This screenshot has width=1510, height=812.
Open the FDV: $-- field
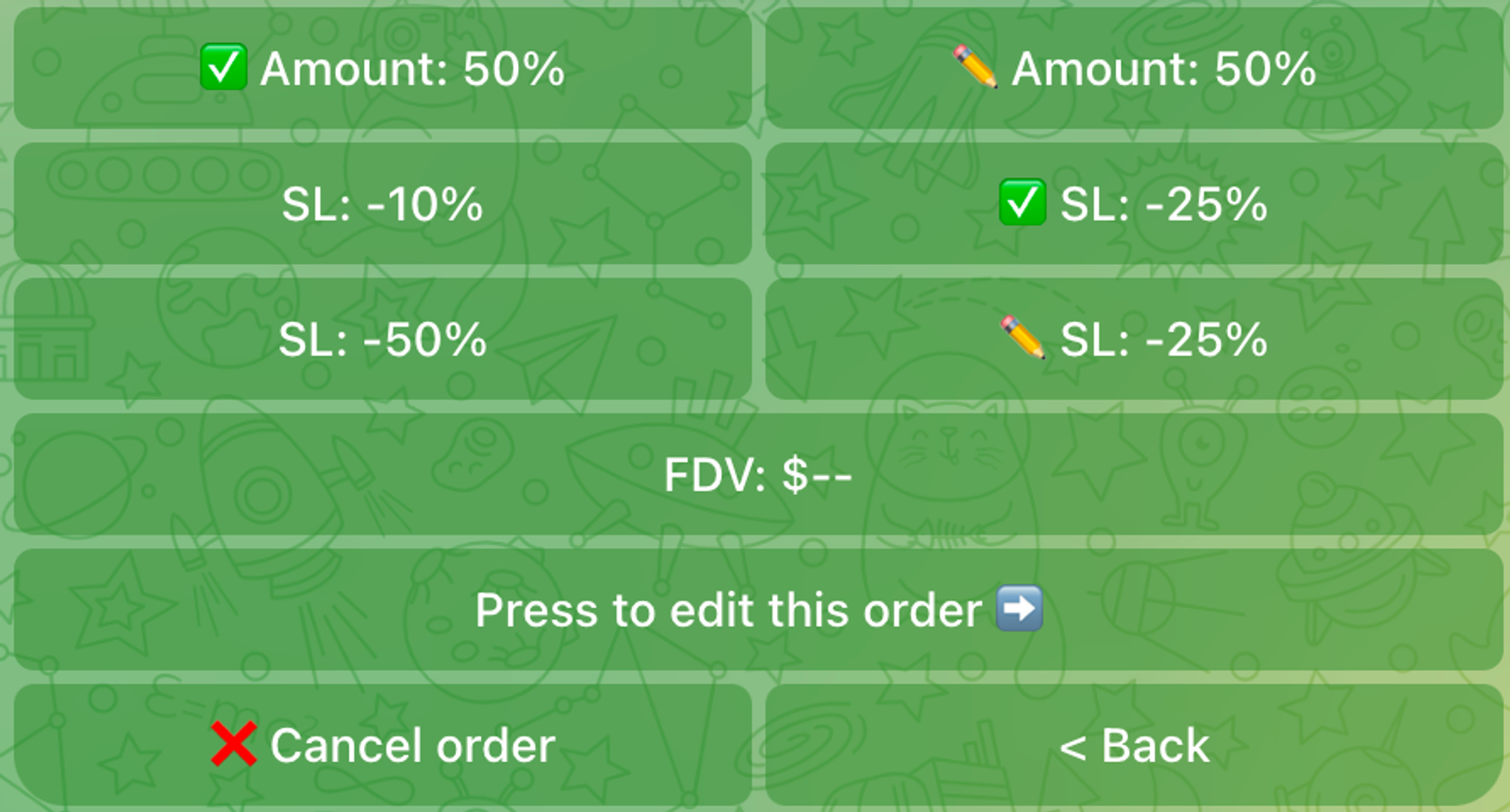click(758, 474)
